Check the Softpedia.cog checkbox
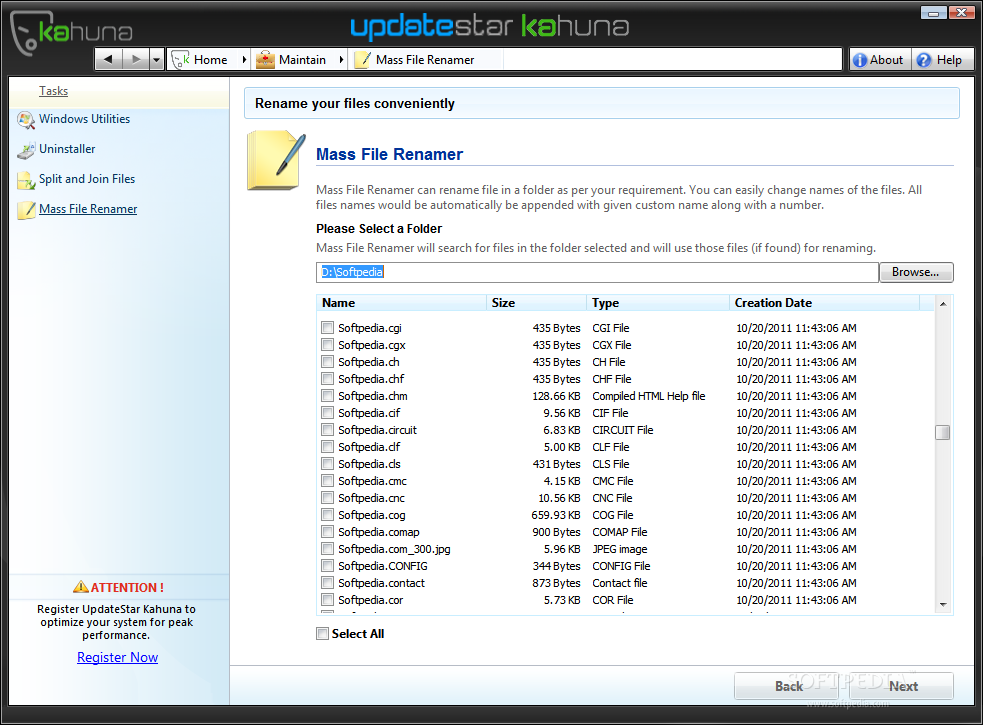This screenshot has height=725, width=983. click(327, 514)
